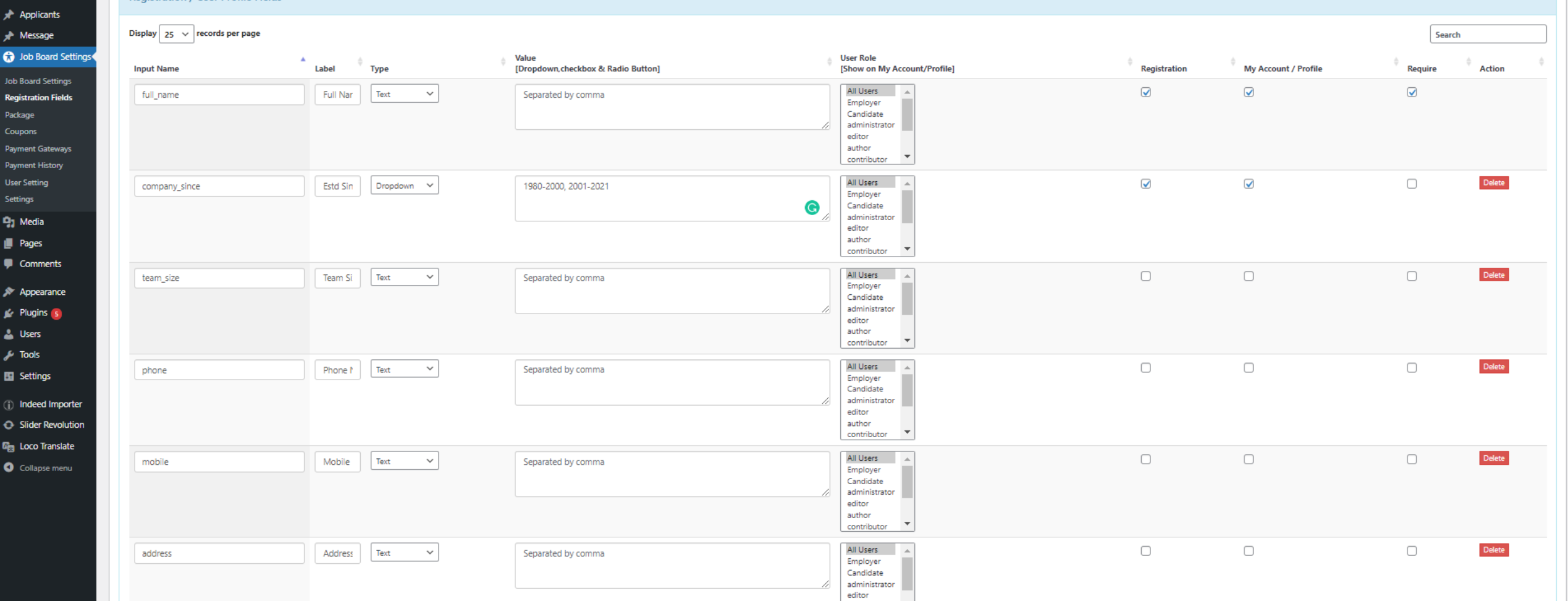Viewport: 1568px width, 601px height.
Task: Uncheck Registration for full_name row
Action: pyautogui.click(x=1146, y=92)
